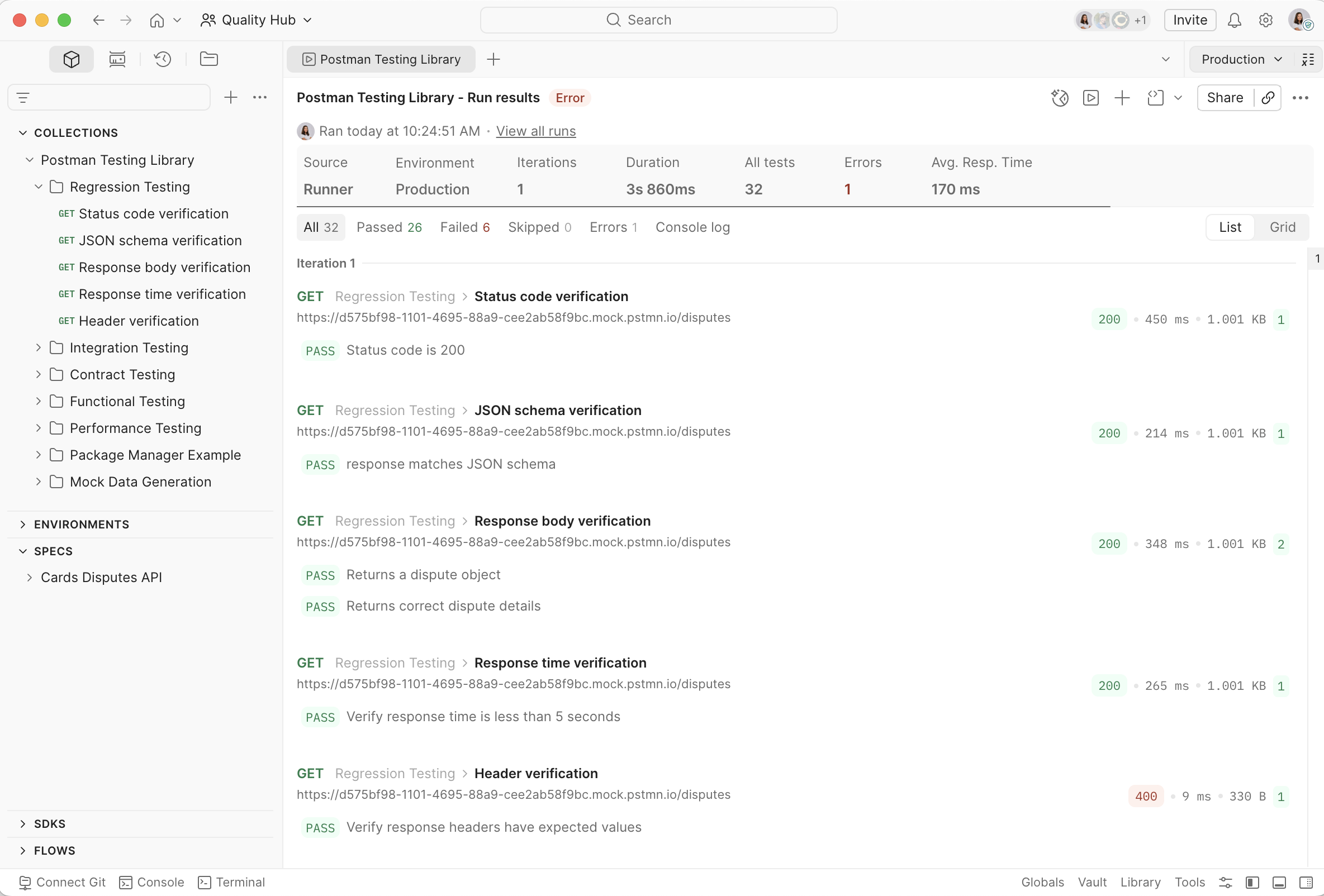Run again using the play icon
Screen dimensions: 1324x896
click(1090, 98)
